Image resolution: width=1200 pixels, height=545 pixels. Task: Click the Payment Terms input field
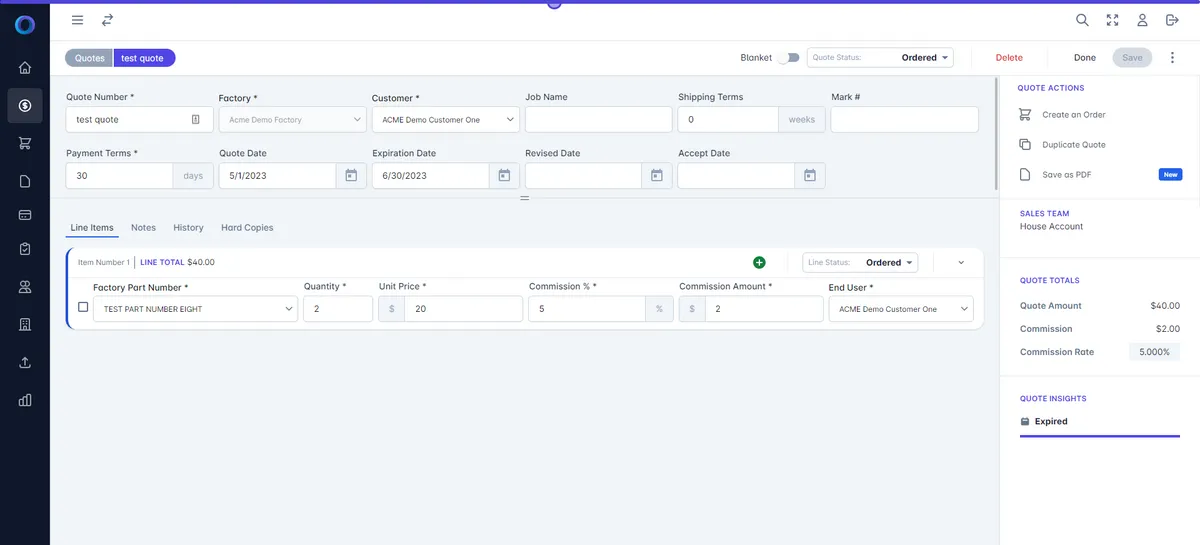(x=119, y=176)
